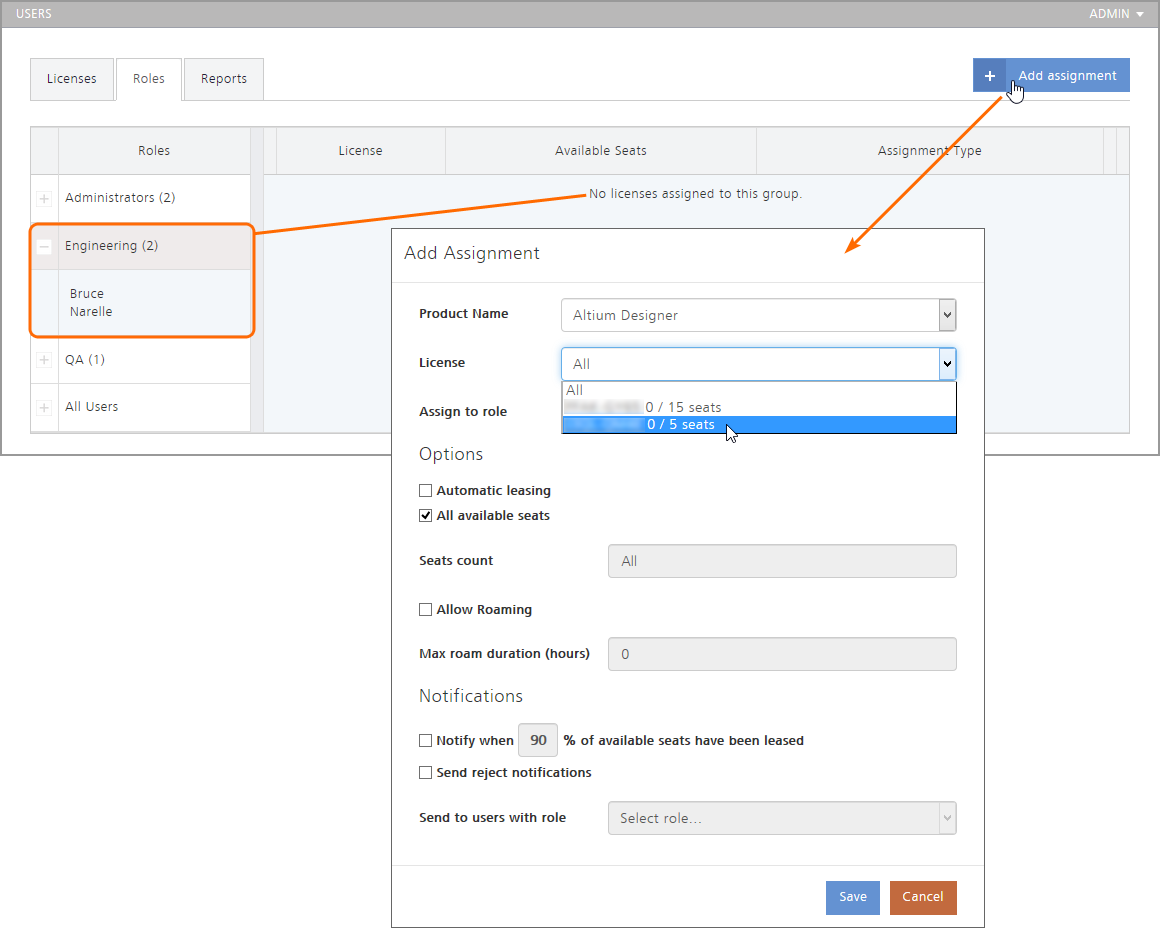This screenshot has width=1160, height=928.
Task: Toggle the Allow Roaming checkbox
Action: (x=426, y=610)
